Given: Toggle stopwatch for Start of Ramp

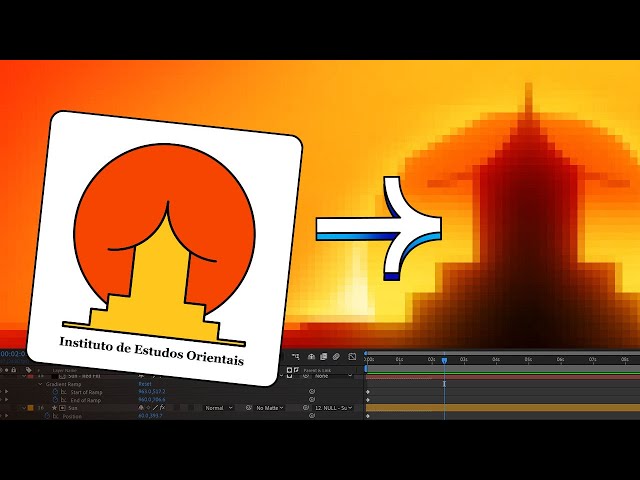Looking at the screenshot, I should [x=55, y=392].
